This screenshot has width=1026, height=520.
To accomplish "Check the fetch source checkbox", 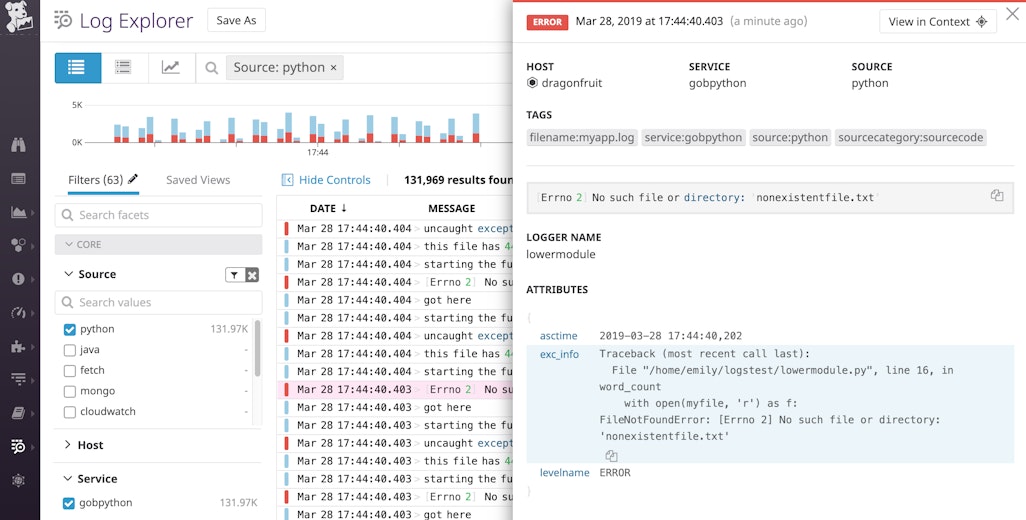I will point(69,371).
